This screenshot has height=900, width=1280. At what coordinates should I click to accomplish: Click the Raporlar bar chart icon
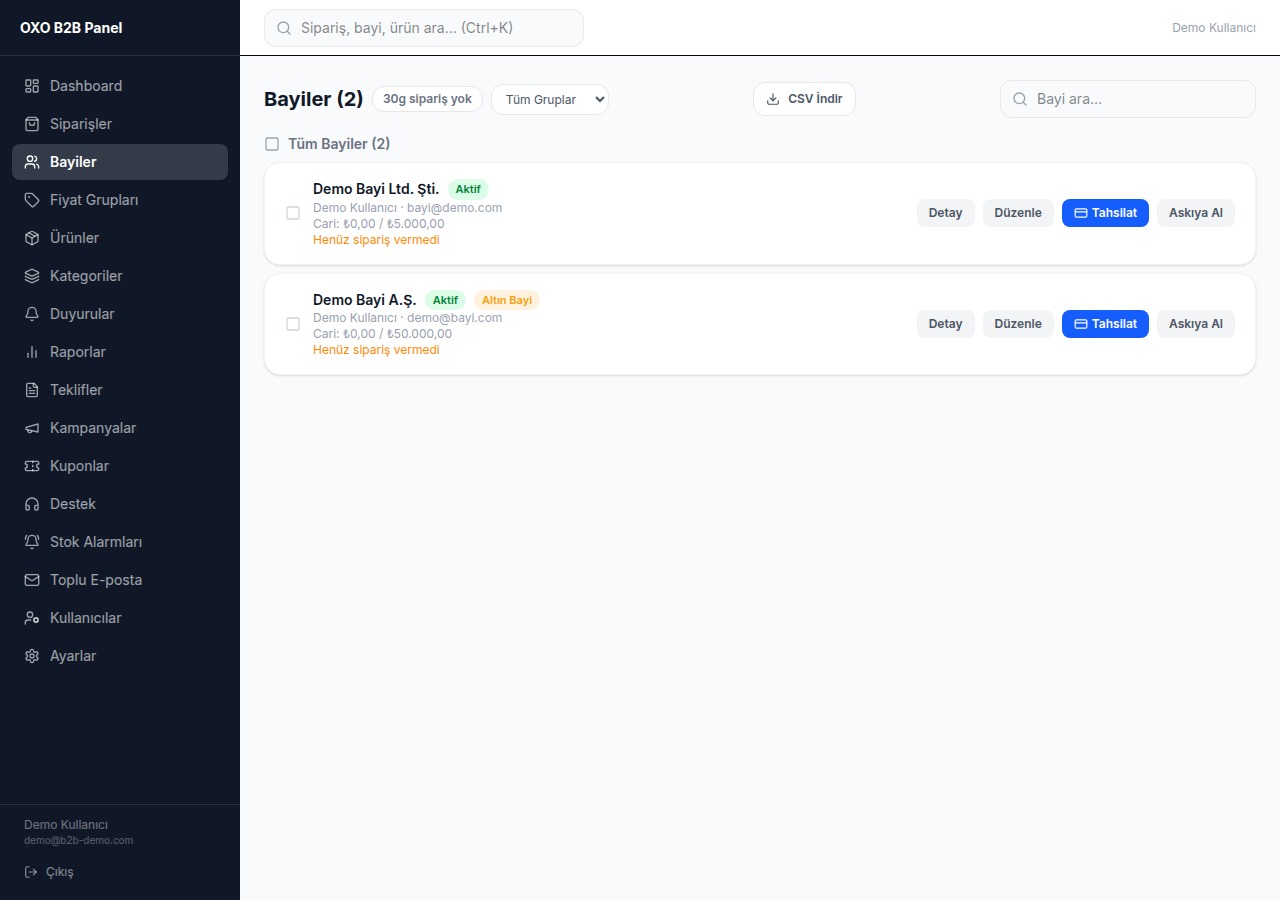coord(32,352)
